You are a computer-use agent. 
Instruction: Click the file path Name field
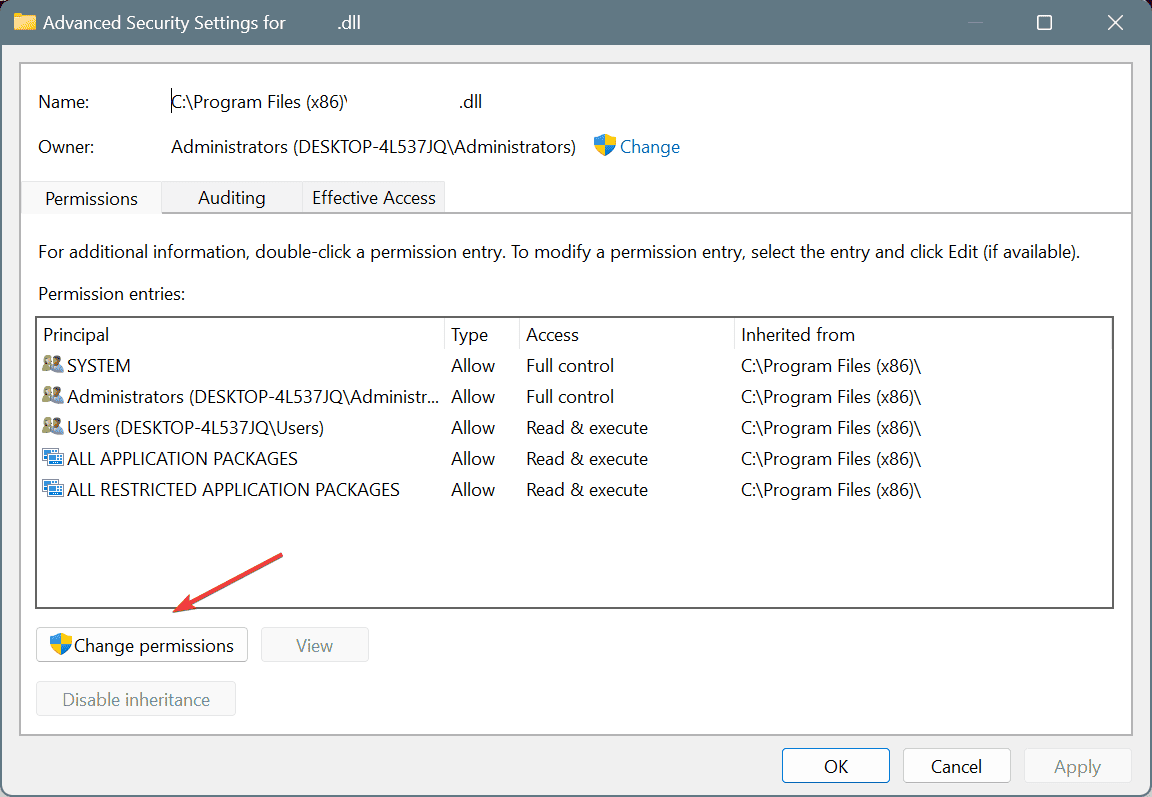coord(326,101)
